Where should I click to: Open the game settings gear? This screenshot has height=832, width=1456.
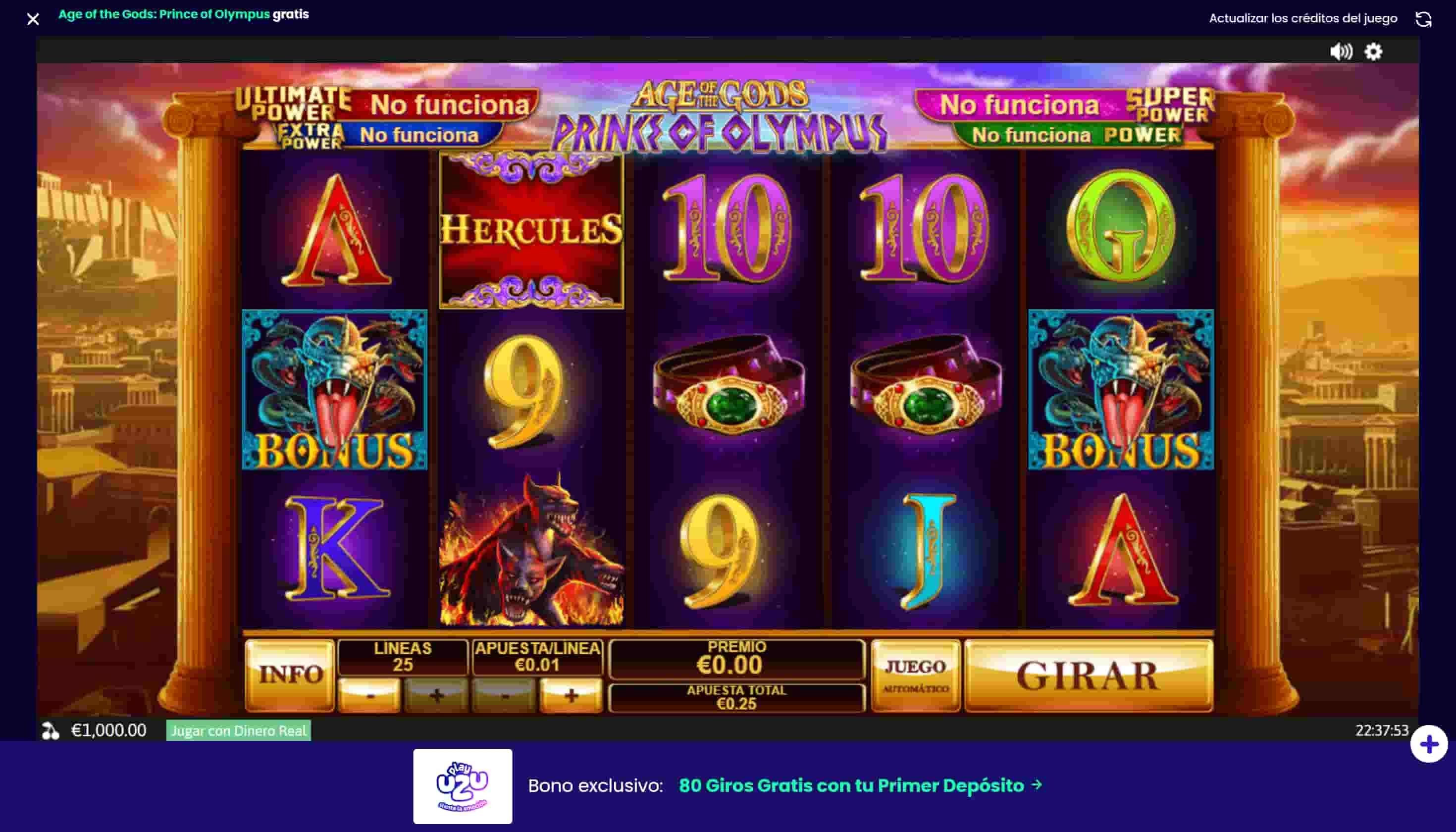click(1373, 52)
